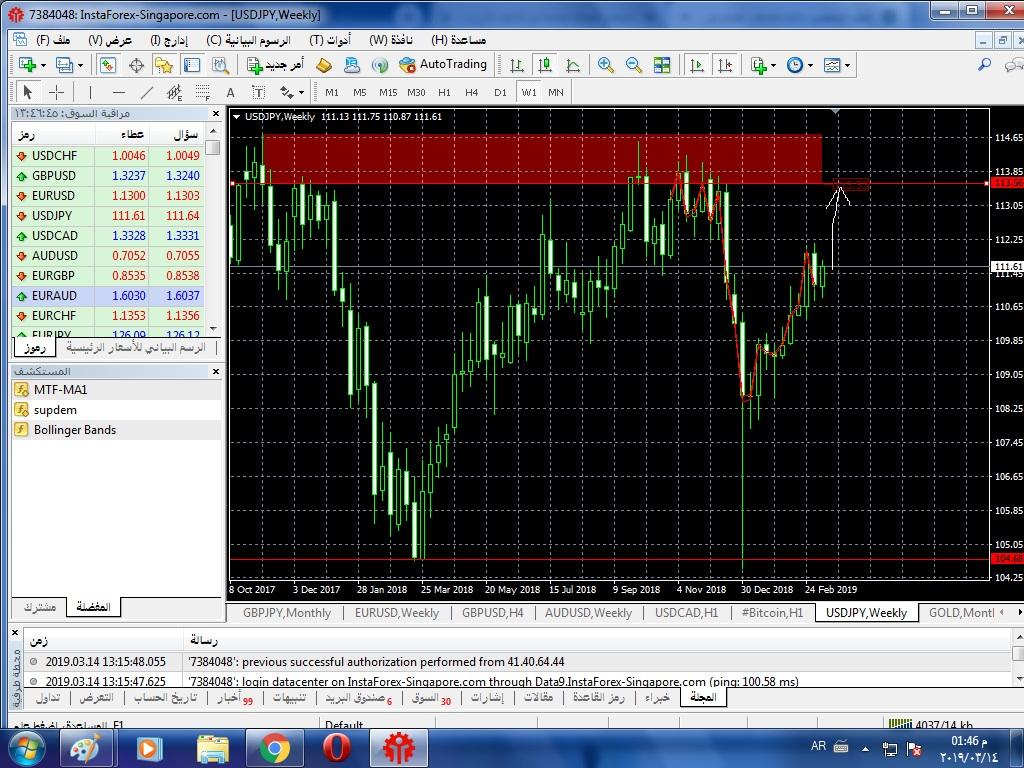1024x768 pixels.
Task: Click the Market Watch scrollbar down arrow
Action: pos(213,328)
